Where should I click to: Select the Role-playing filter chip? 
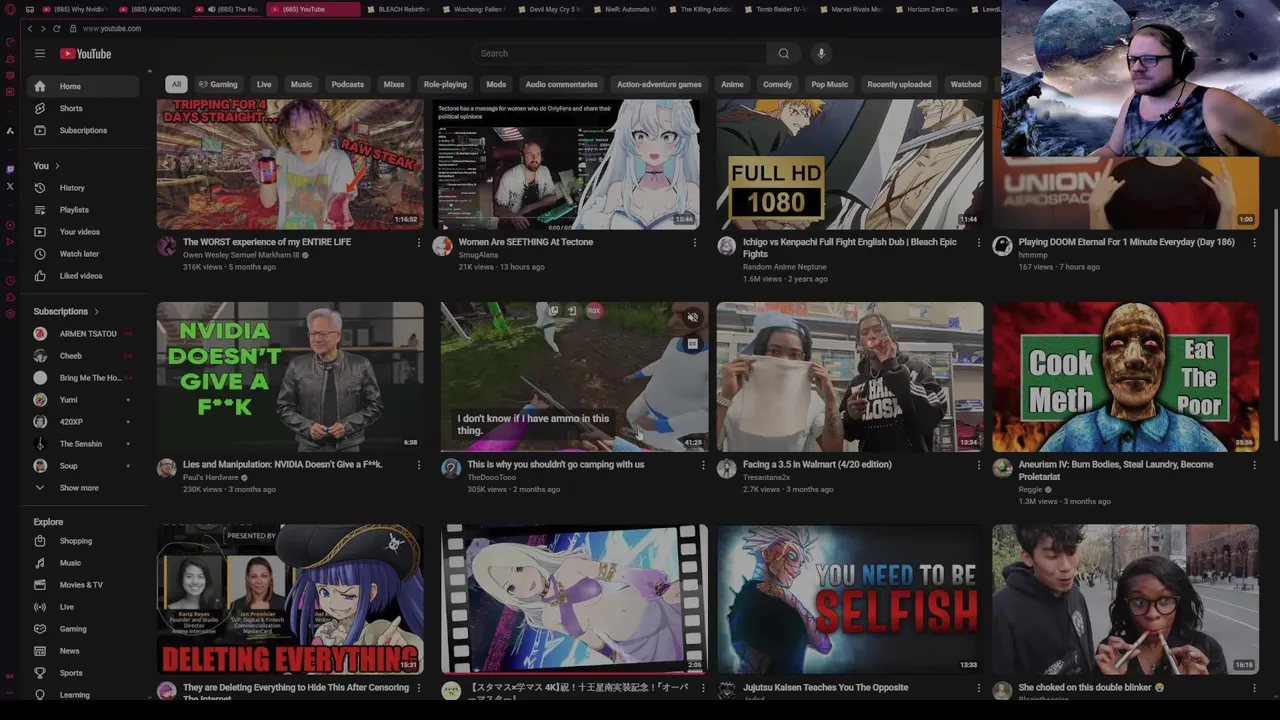(445, 85)
